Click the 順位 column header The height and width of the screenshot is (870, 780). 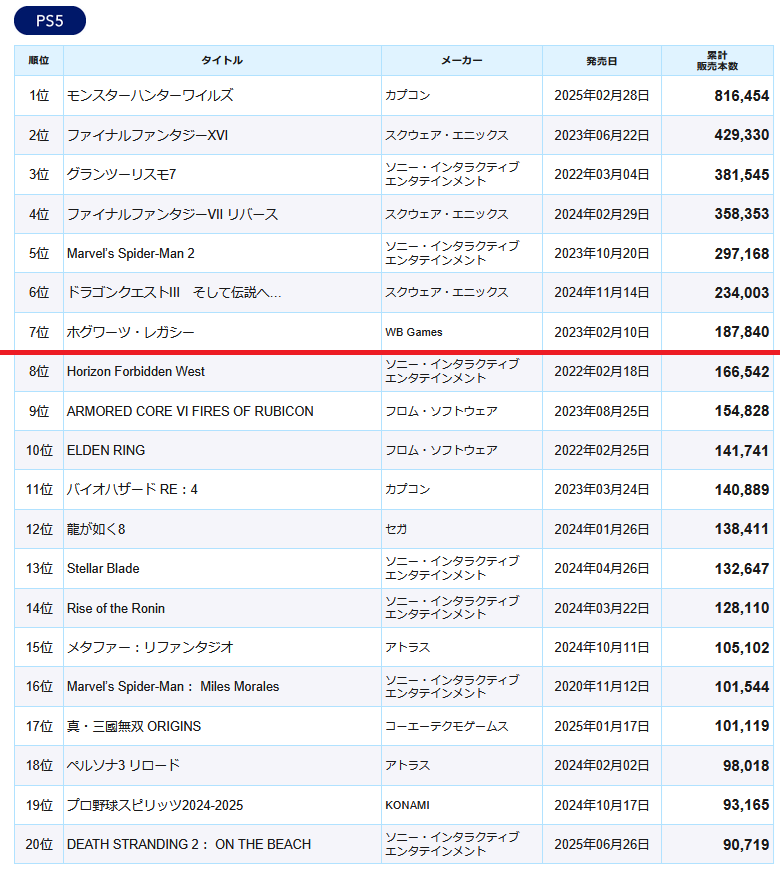pyautogui.click(x=39, y=60)
